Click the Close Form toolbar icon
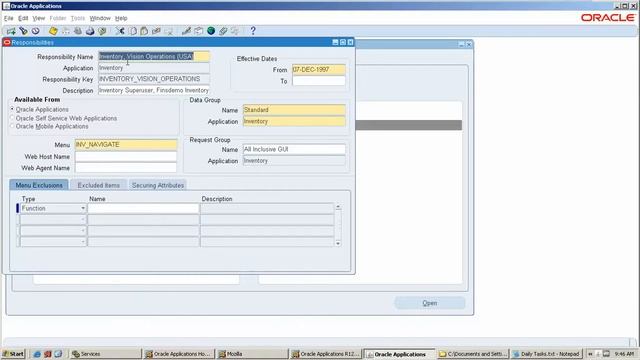640x360 pixels. [102, 31]
